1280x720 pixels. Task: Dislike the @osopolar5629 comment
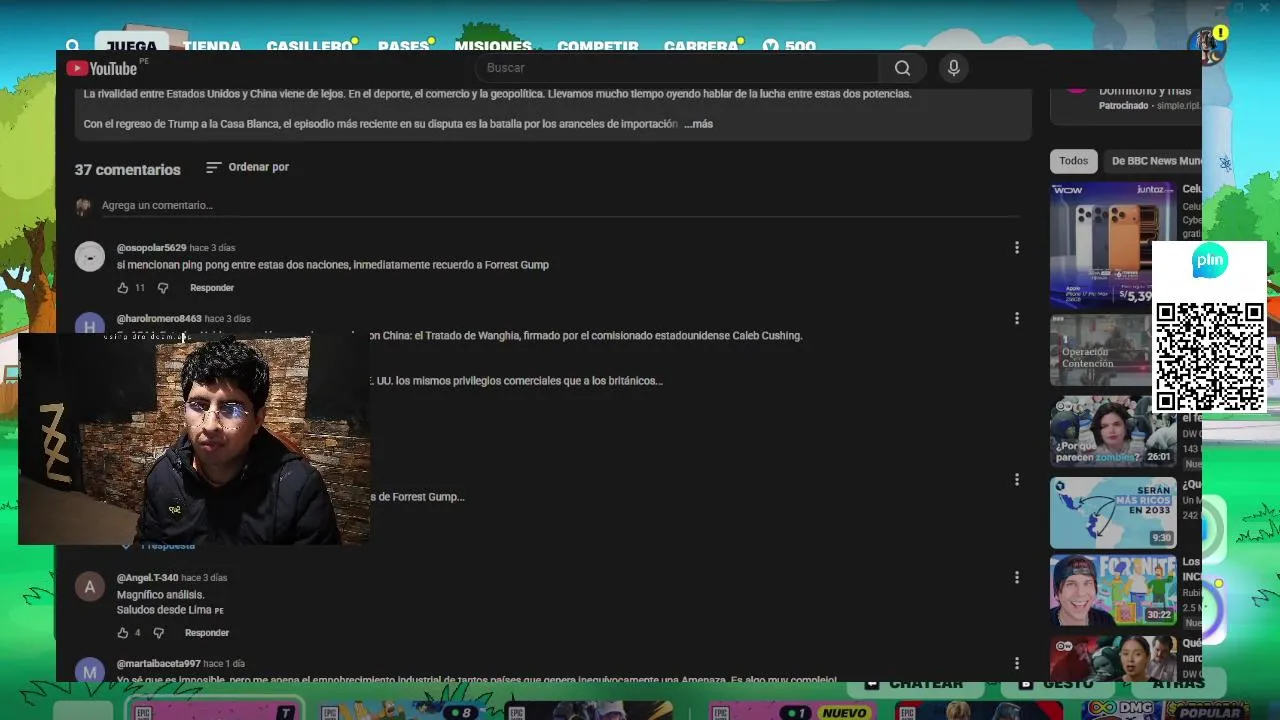tap(163, 288)
